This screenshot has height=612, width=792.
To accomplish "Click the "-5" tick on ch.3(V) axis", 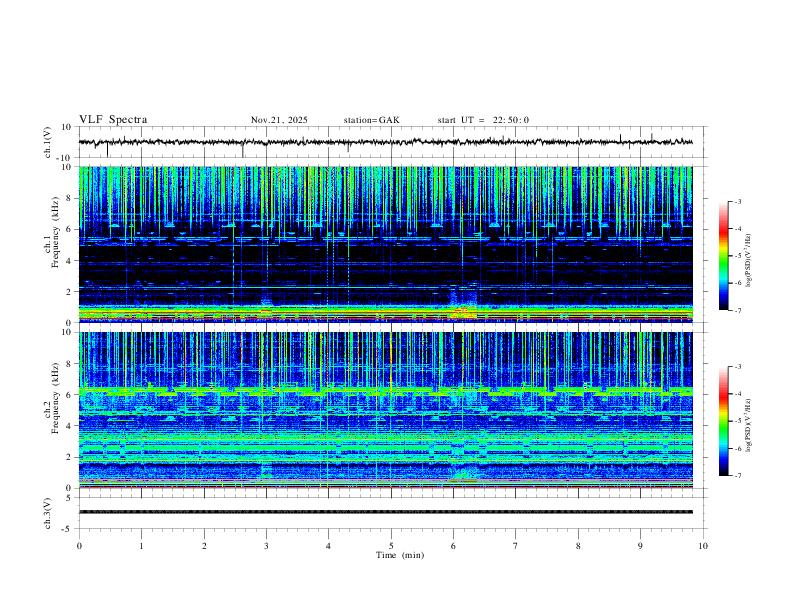I will (x=68, y=529).
